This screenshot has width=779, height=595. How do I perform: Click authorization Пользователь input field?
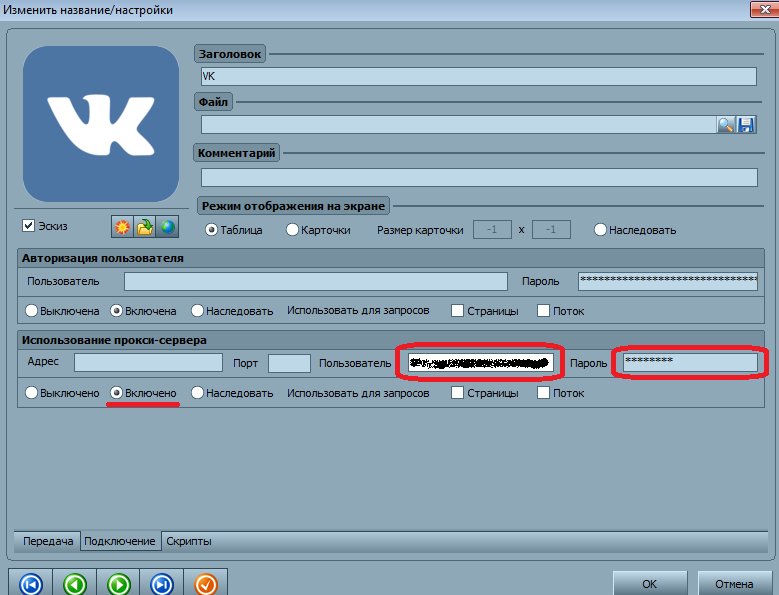click(315, 281)
